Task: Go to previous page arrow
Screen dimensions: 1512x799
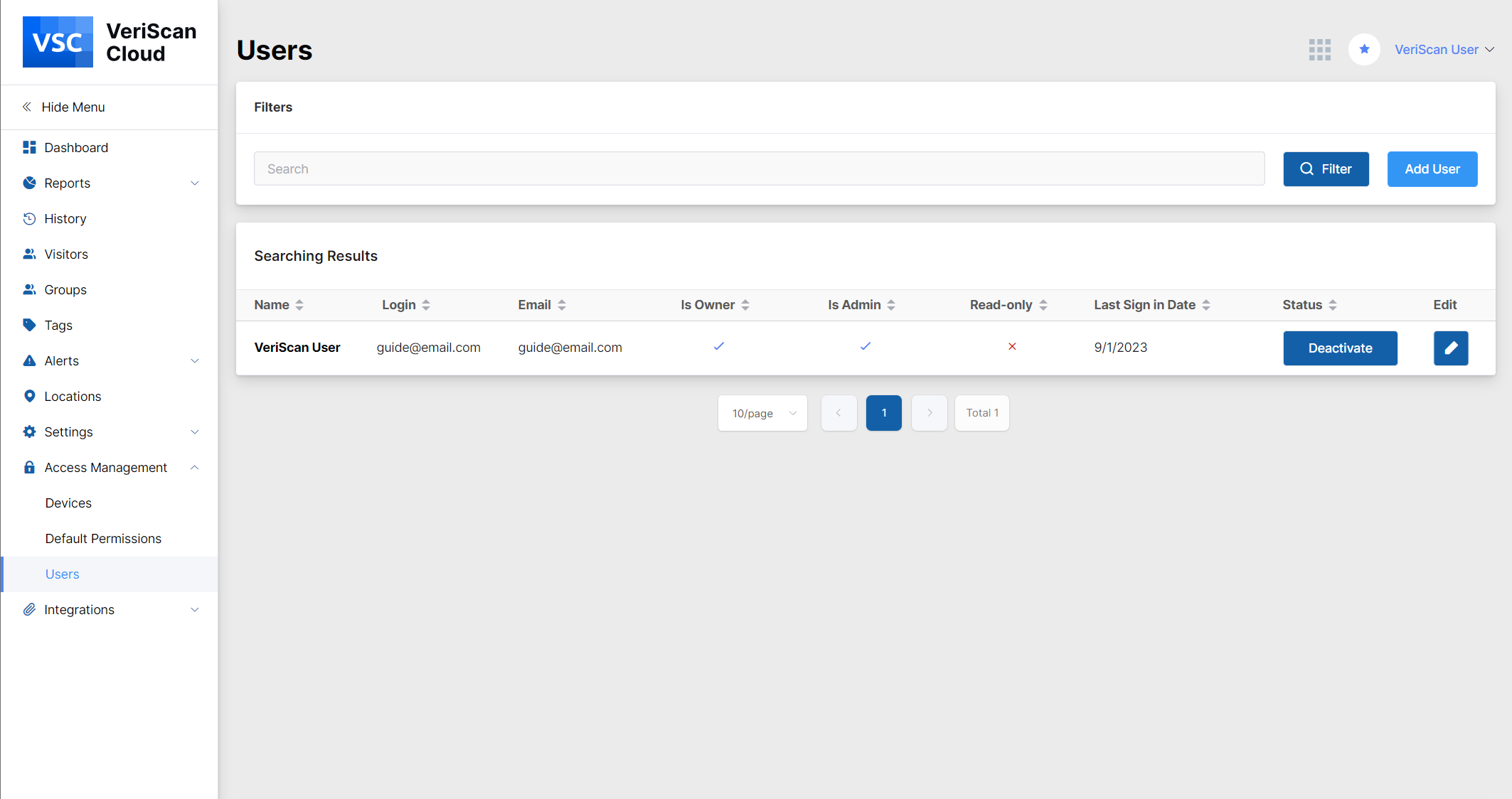Action: tap(838, 413)
